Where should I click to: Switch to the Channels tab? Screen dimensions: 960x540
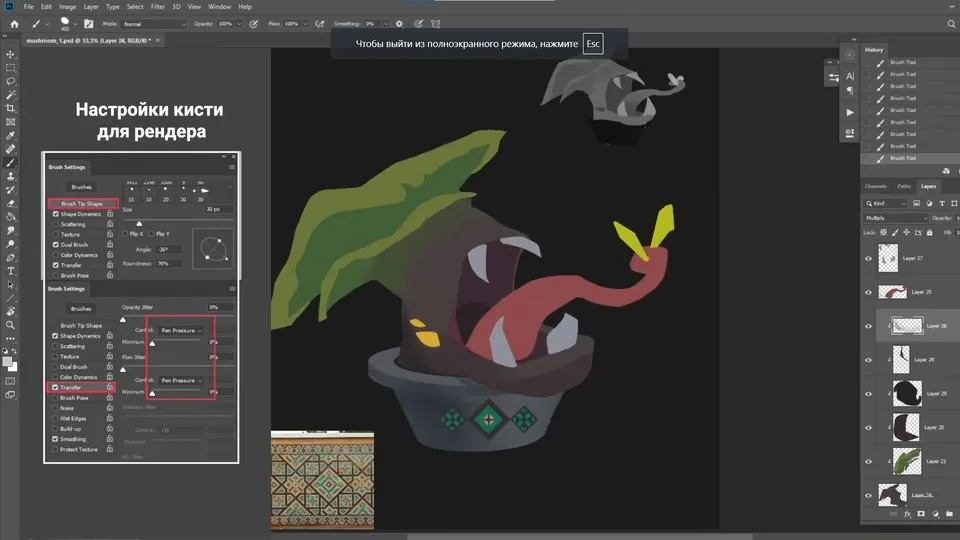[x=876, y=186]
